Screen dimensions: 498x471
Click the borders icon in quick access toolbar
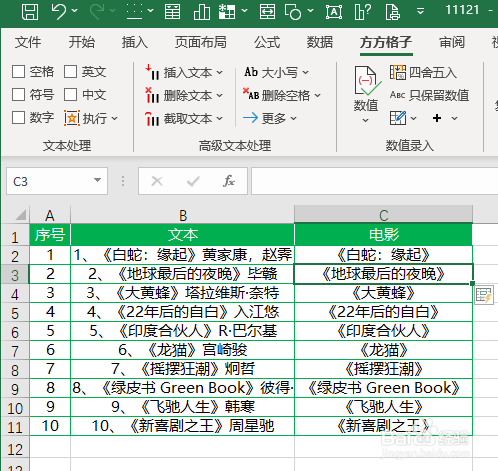point(135,12)
